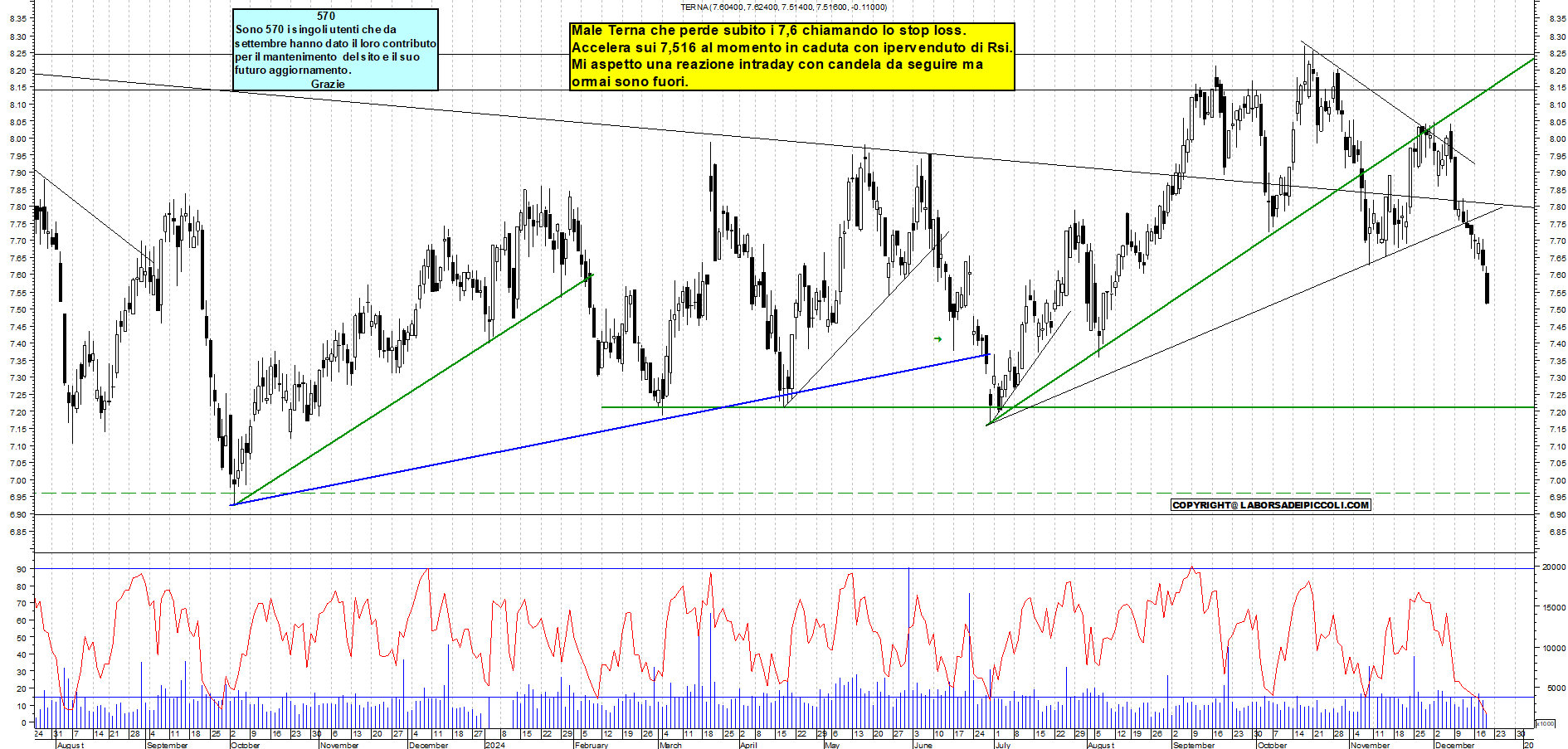The height and width of the screenshot is (749, 1568).
Task: Click the 5000 volume axis label
Action: point(1556,688)
